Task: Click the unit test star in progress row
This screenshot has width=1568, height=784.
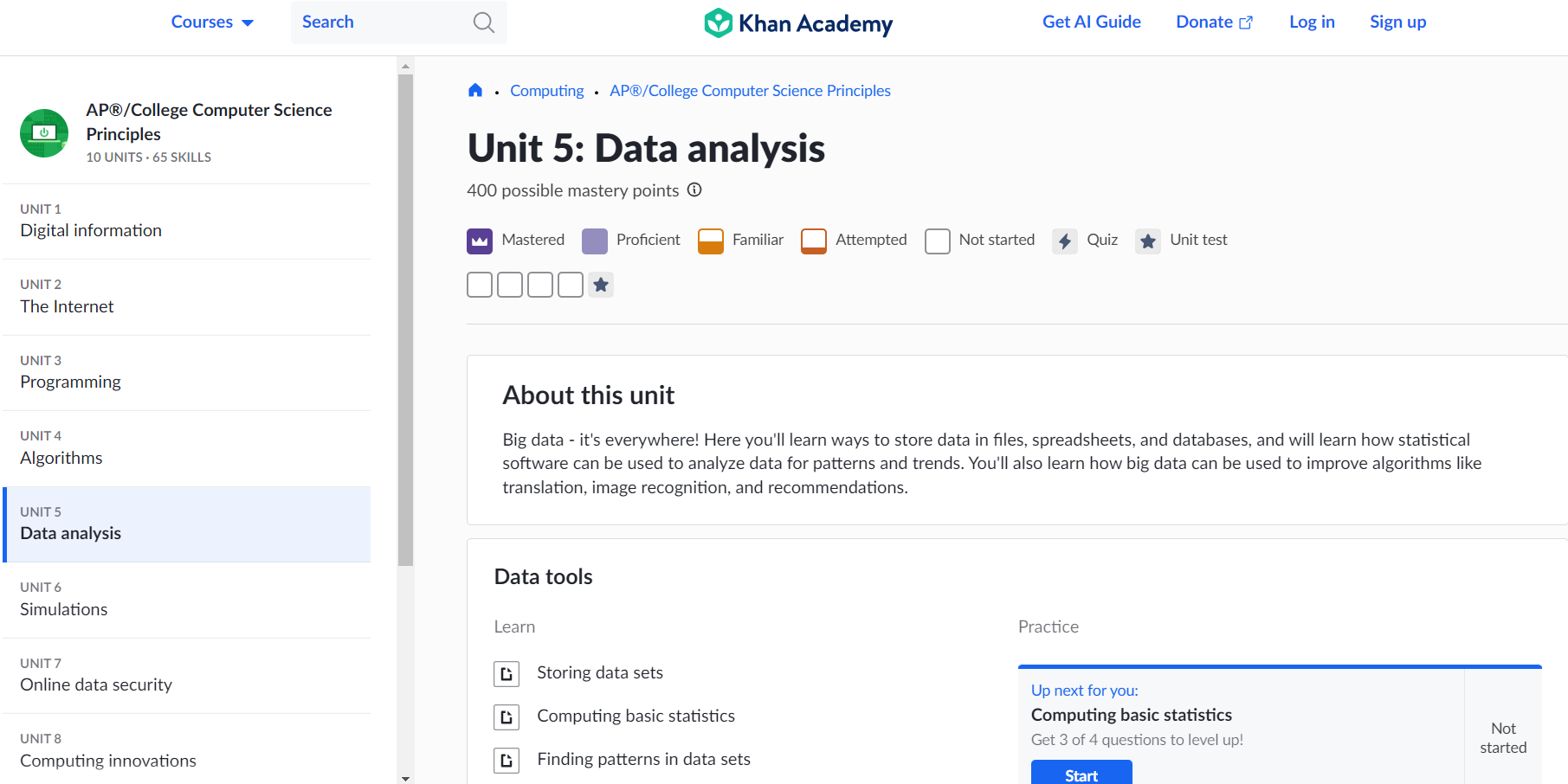Action: pyautogui.click(x=601, y=285)
